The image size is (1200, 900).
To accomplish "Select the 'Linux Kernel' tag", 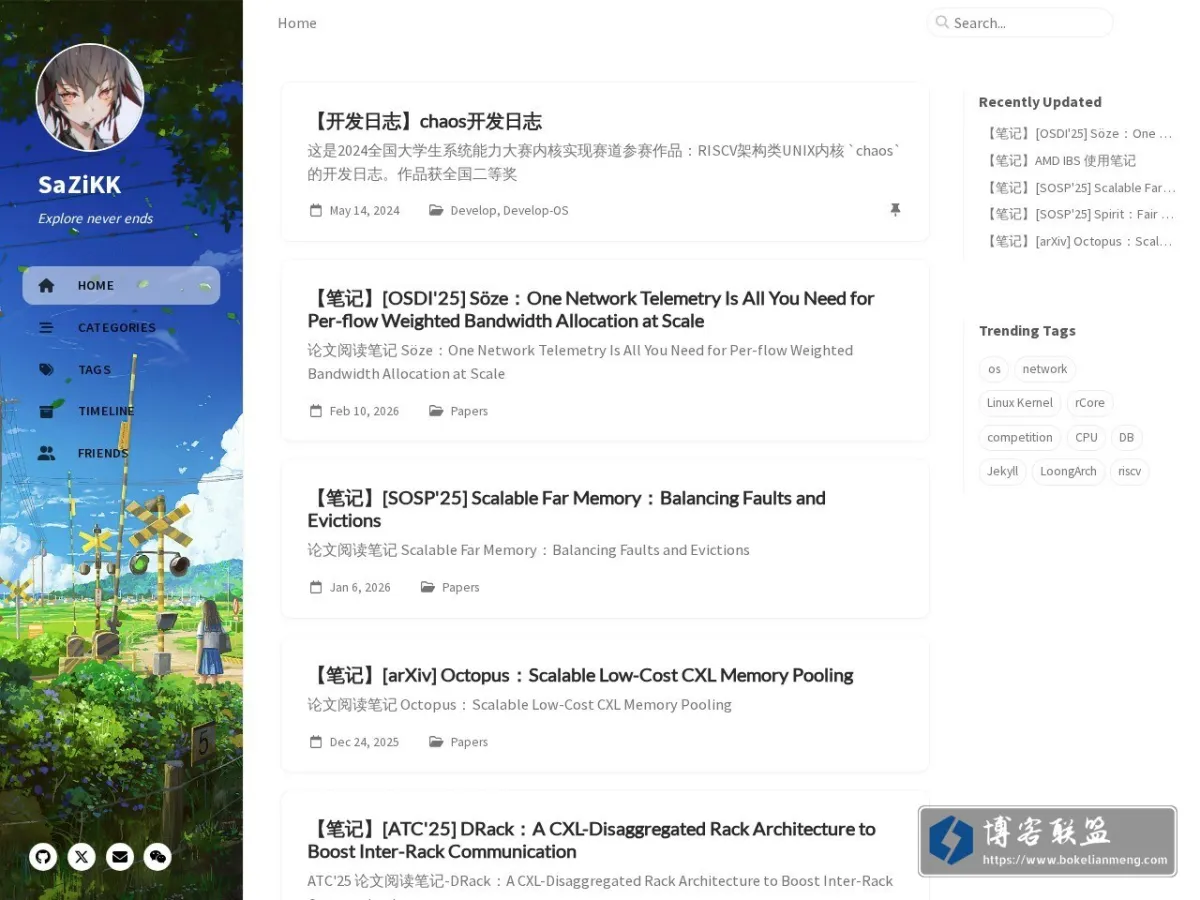I will 1020,403.
